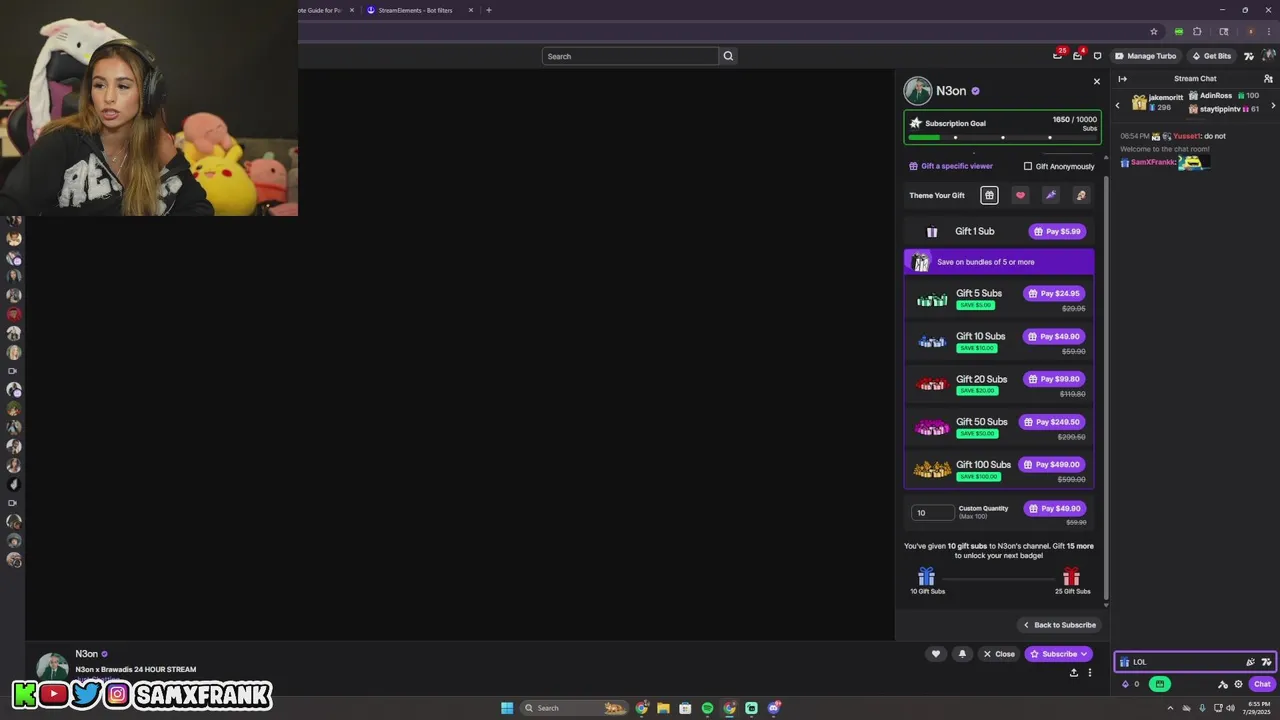Show next gift leaderboard entries
The image size is (1280, 720).
click(x=1273, y=105)
